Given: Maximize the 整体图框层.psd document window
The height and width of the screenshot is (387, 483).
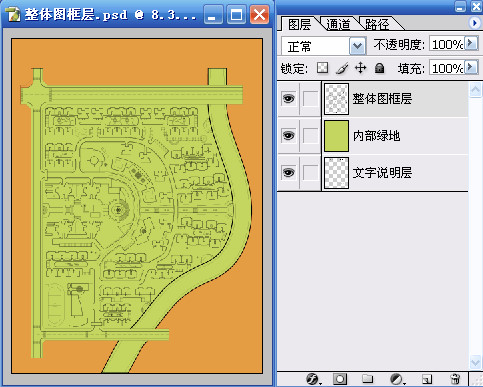Looking at the screenshot, I should [x=236, y=15].
